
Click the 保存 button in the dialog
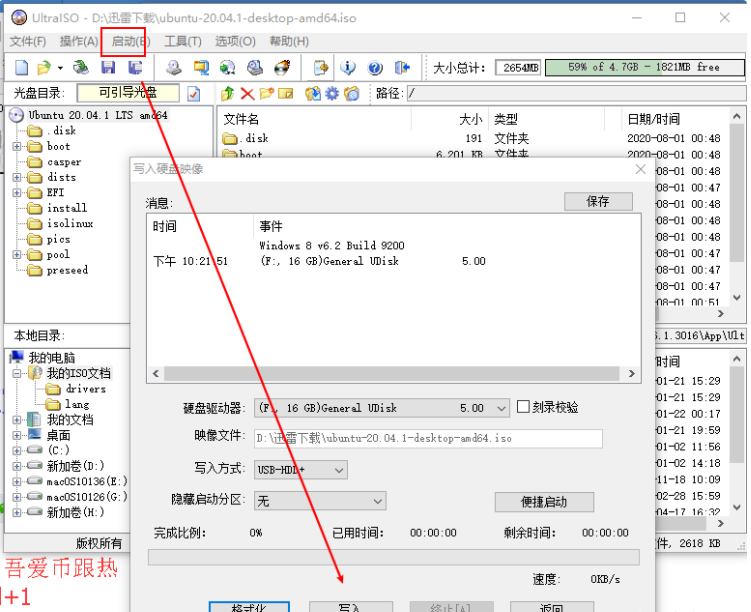[598, 201]
